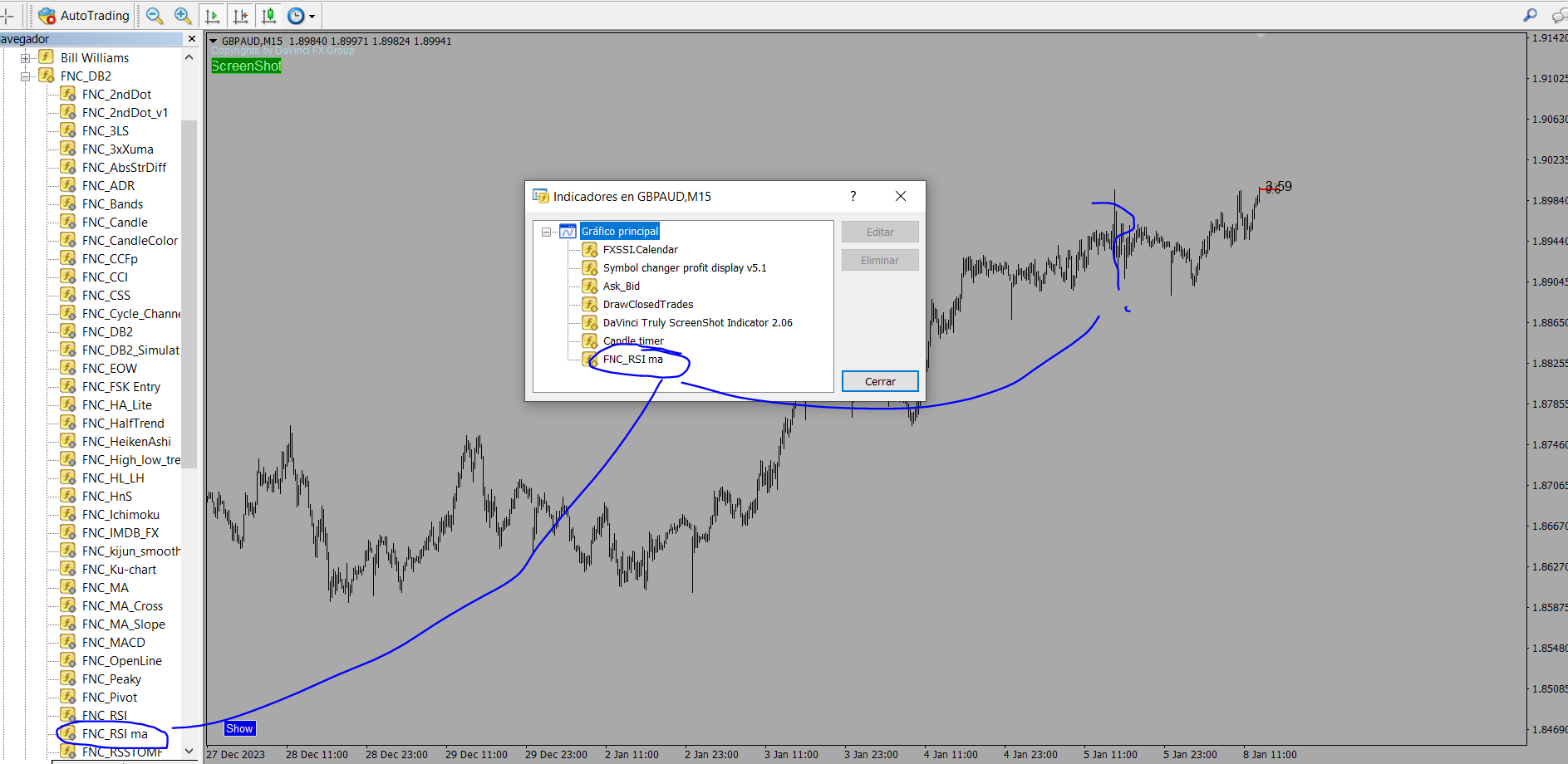This screenshot has width=1568, height=764.
Task: Select Ask_Bid in the indicators list
Action: pyautogui.click(x=622, y=286)
